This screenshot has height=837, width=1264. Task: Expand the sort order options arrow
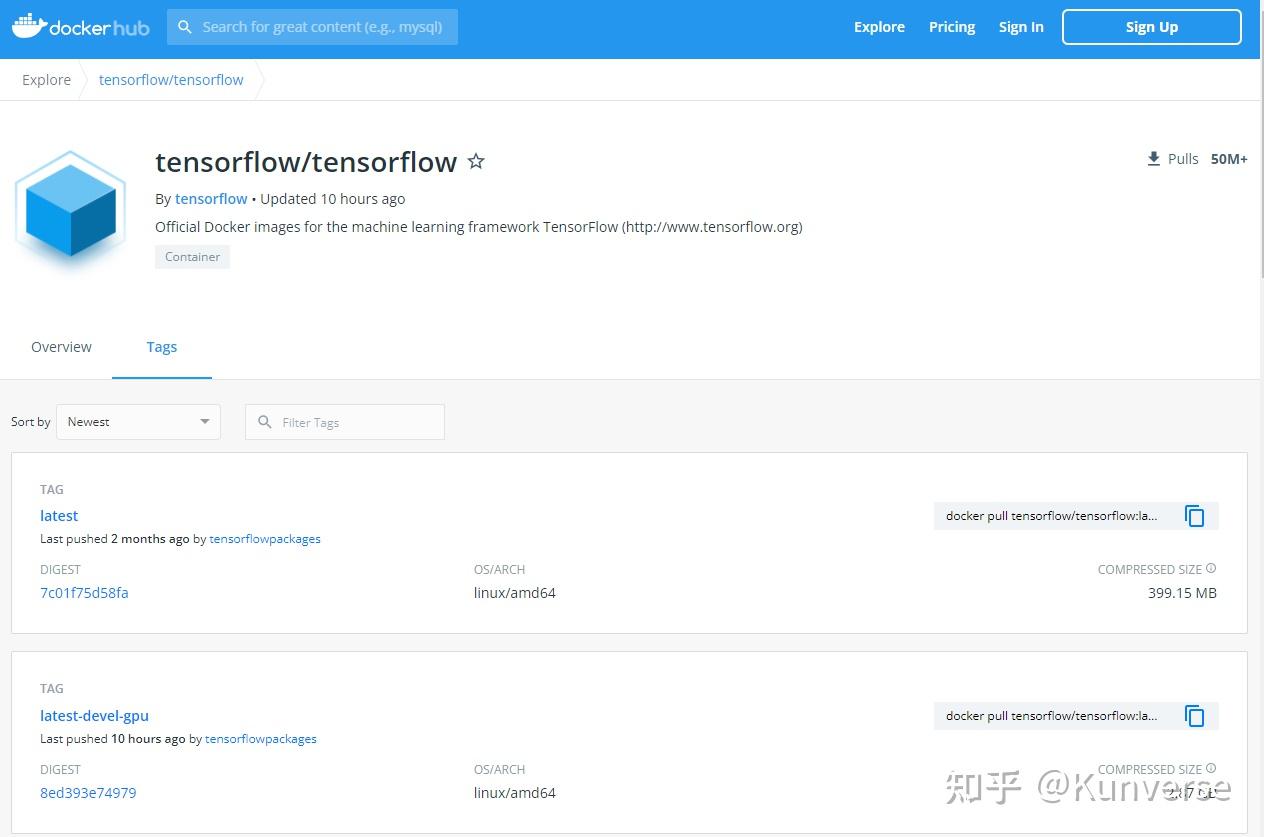click(x=205, y=421)
